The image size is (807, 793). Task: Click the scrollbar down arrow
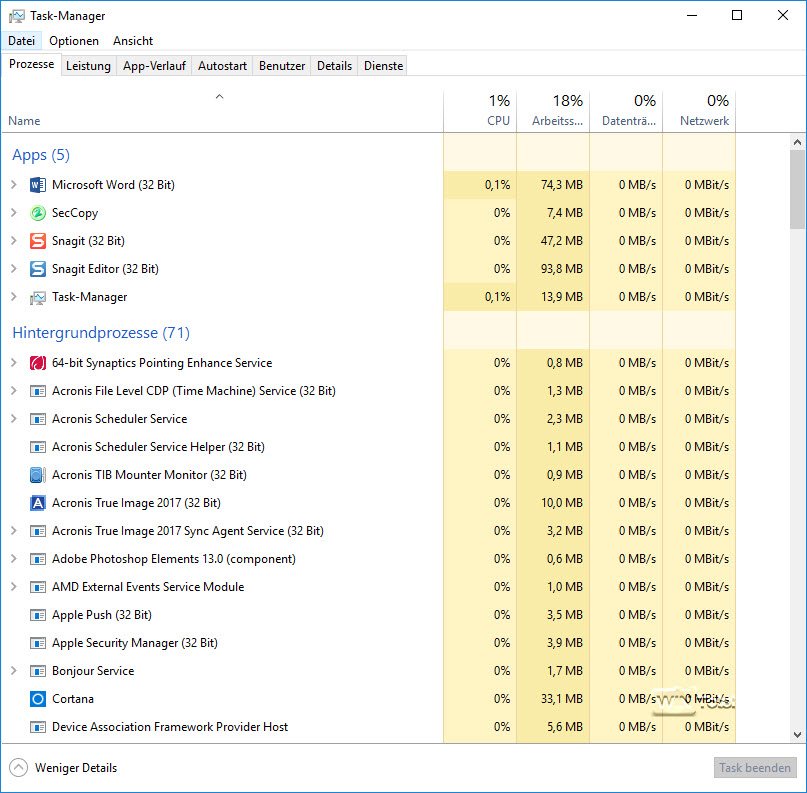point(798,735)
